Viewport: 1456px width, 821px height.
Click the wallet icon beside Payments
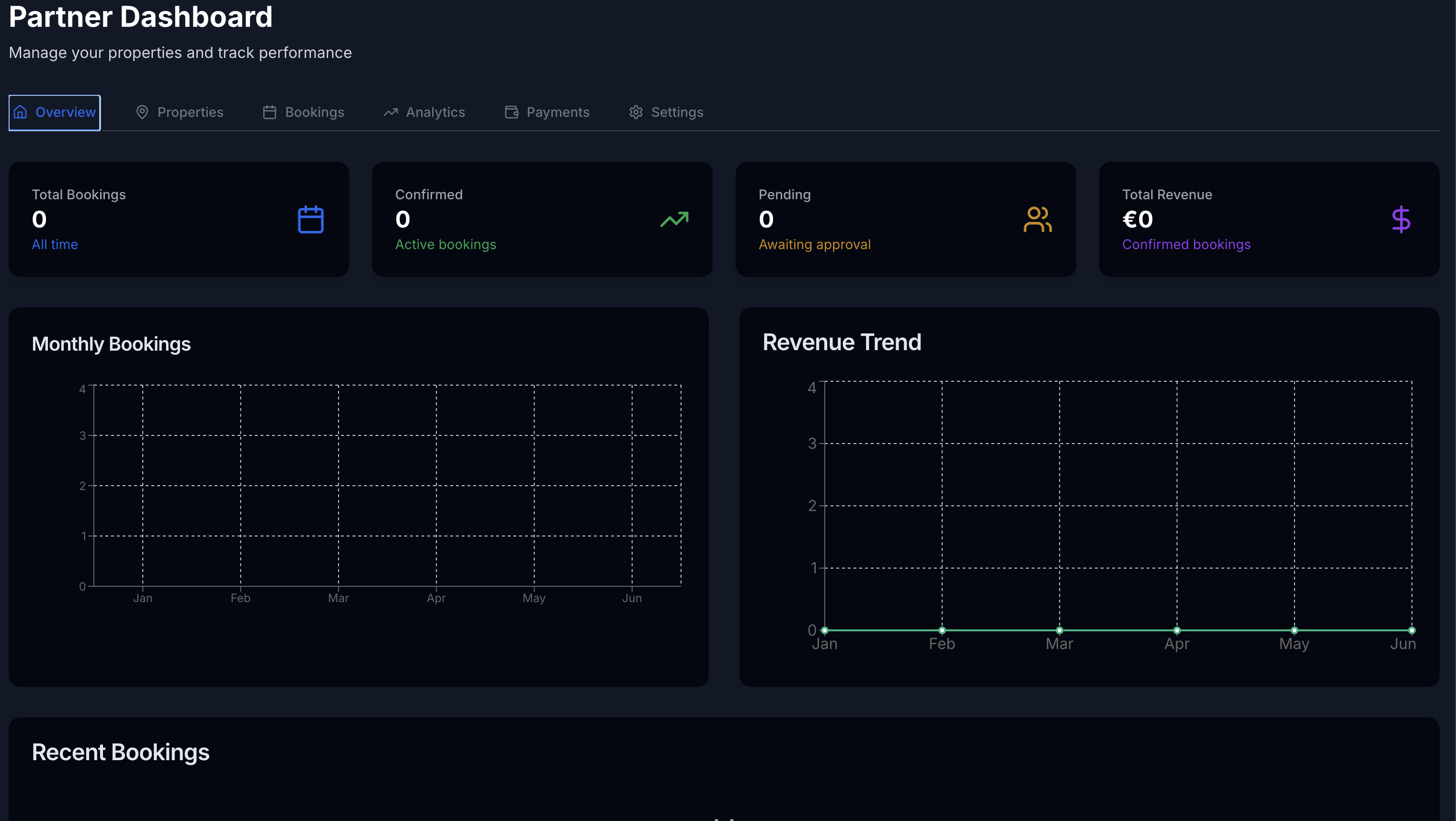(512, 112)
